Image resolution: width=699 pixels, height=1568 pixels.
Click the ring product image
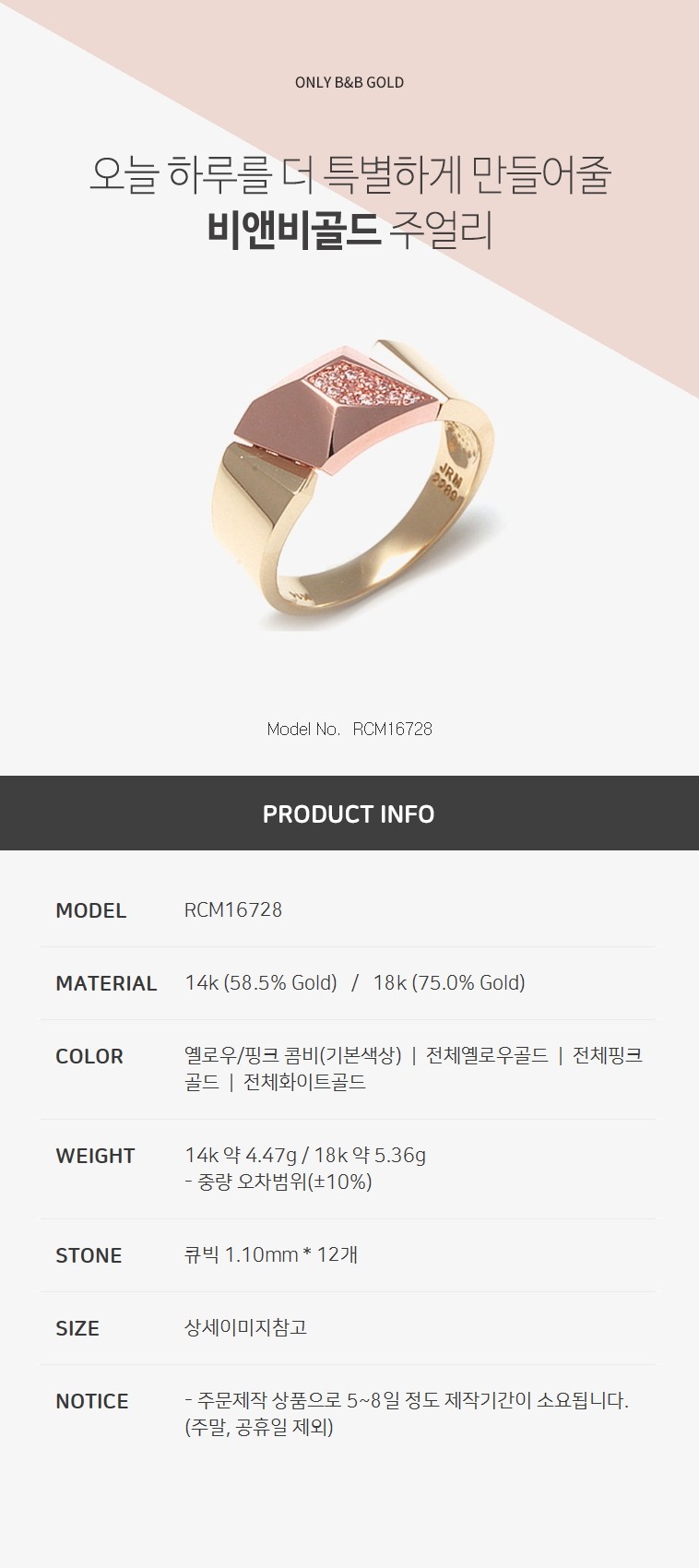349,484
